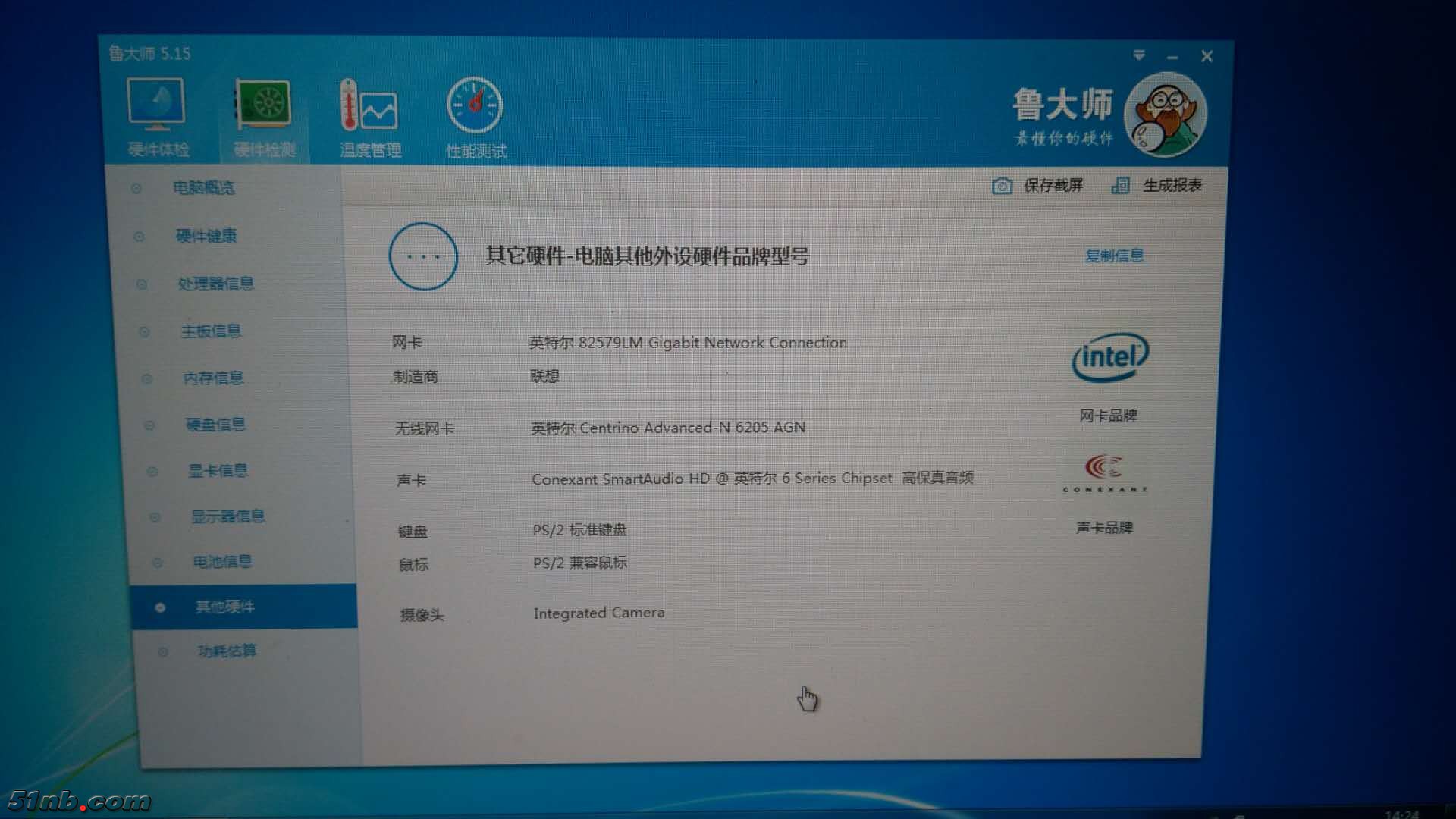Screen dimensions: 1456x819
Task: Launch 性能测试 gauge icon
Action: 475,106
